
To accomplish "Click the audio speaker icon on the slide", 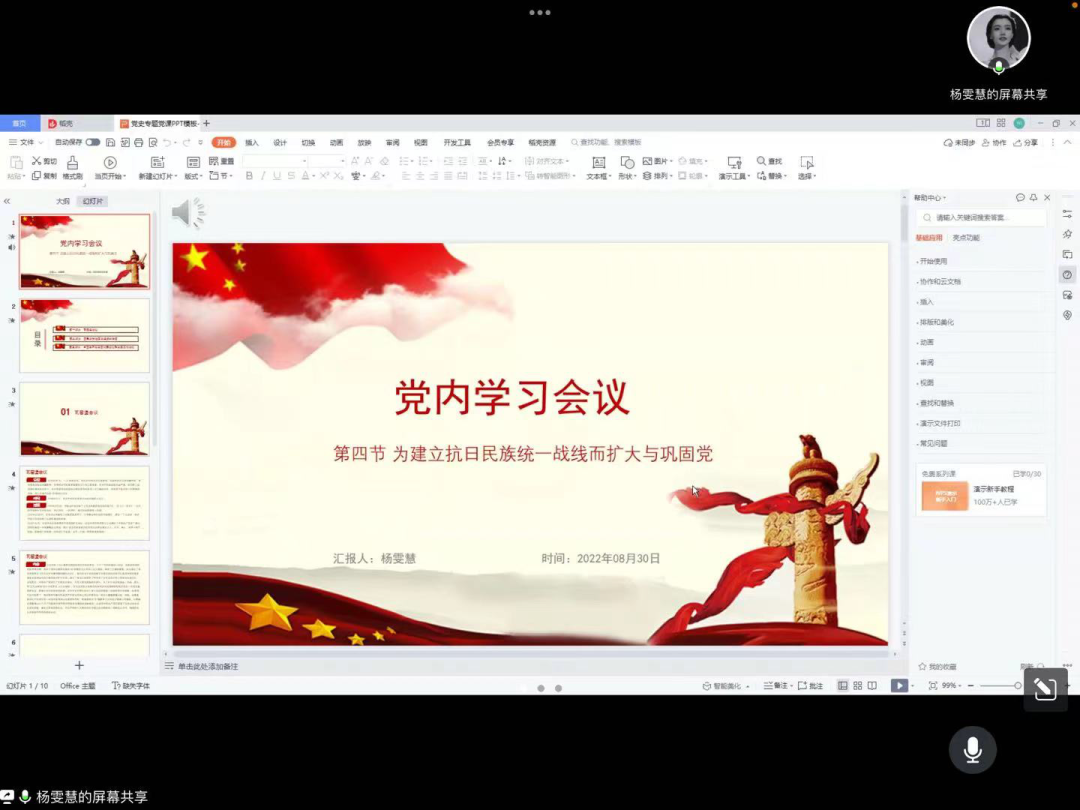I will (x=187, y=213).
